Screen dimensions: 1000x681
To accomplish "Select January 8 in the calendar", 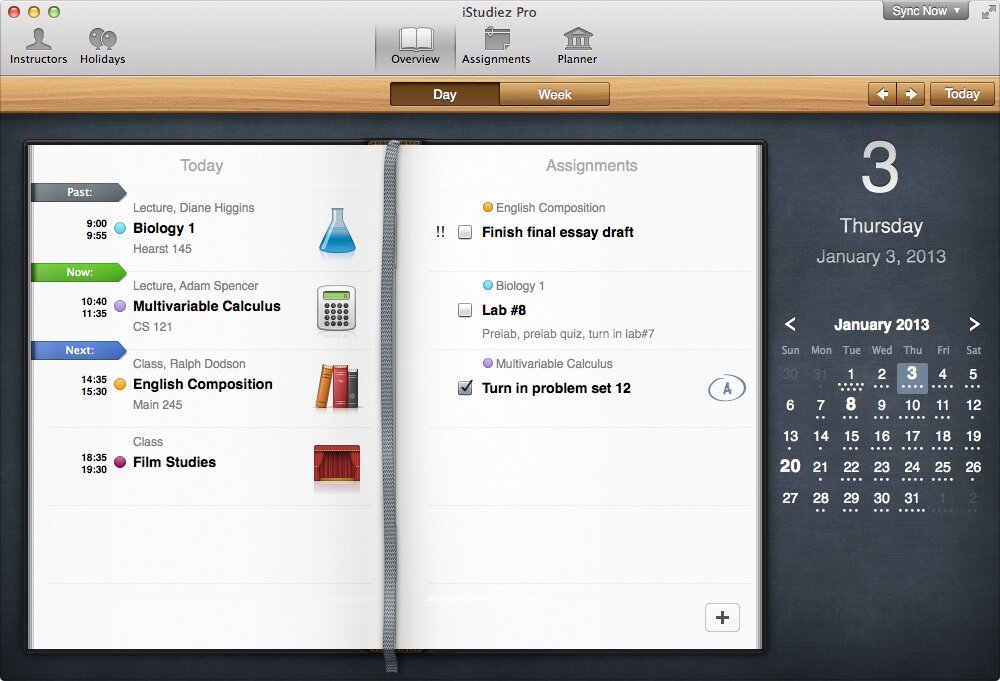I will (851, 405).
